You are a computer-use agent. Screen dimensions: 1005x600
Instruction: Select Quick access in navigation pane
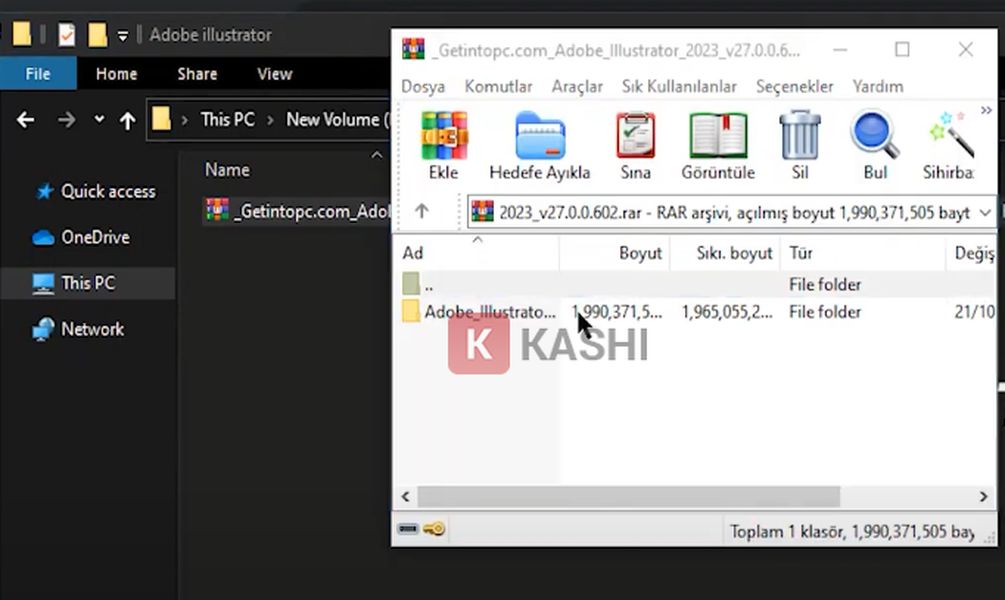point(108,191)
